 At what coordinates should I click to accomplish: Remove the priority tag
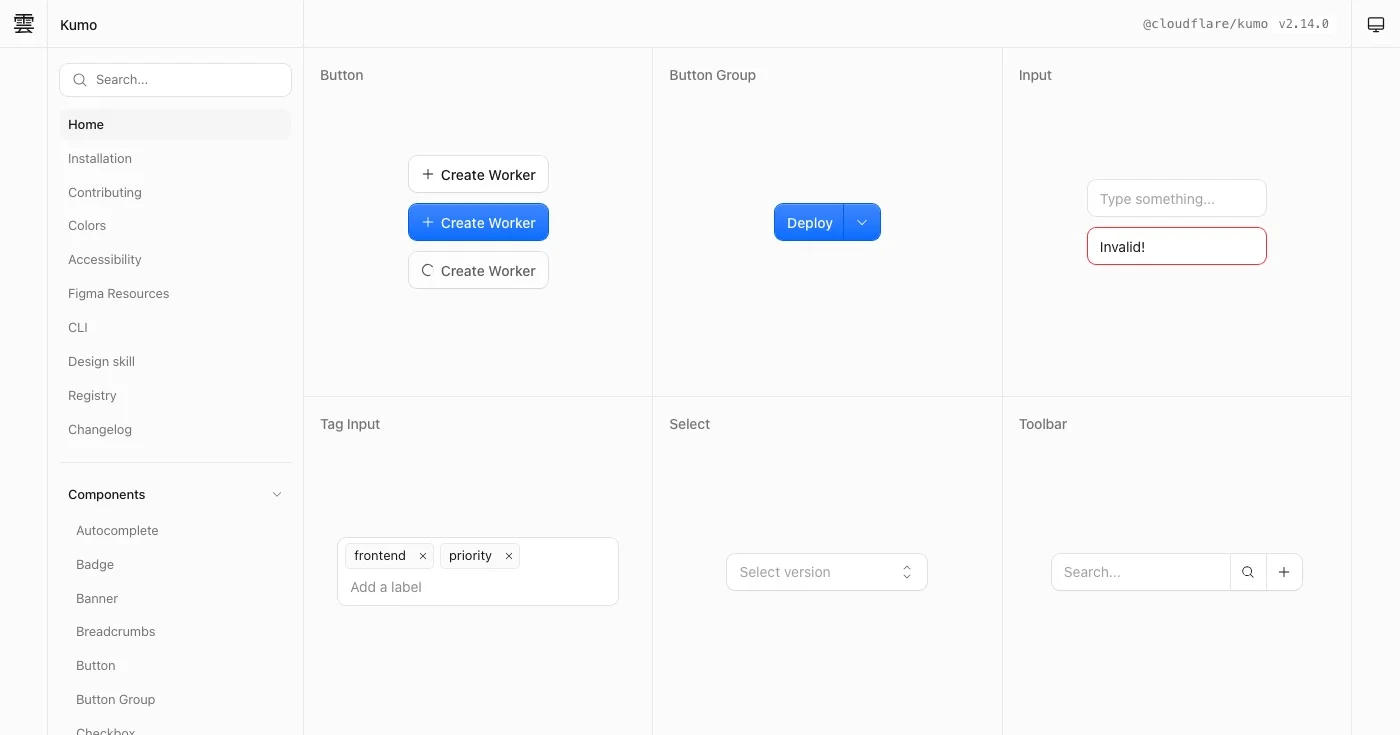[x=509, y=556]
